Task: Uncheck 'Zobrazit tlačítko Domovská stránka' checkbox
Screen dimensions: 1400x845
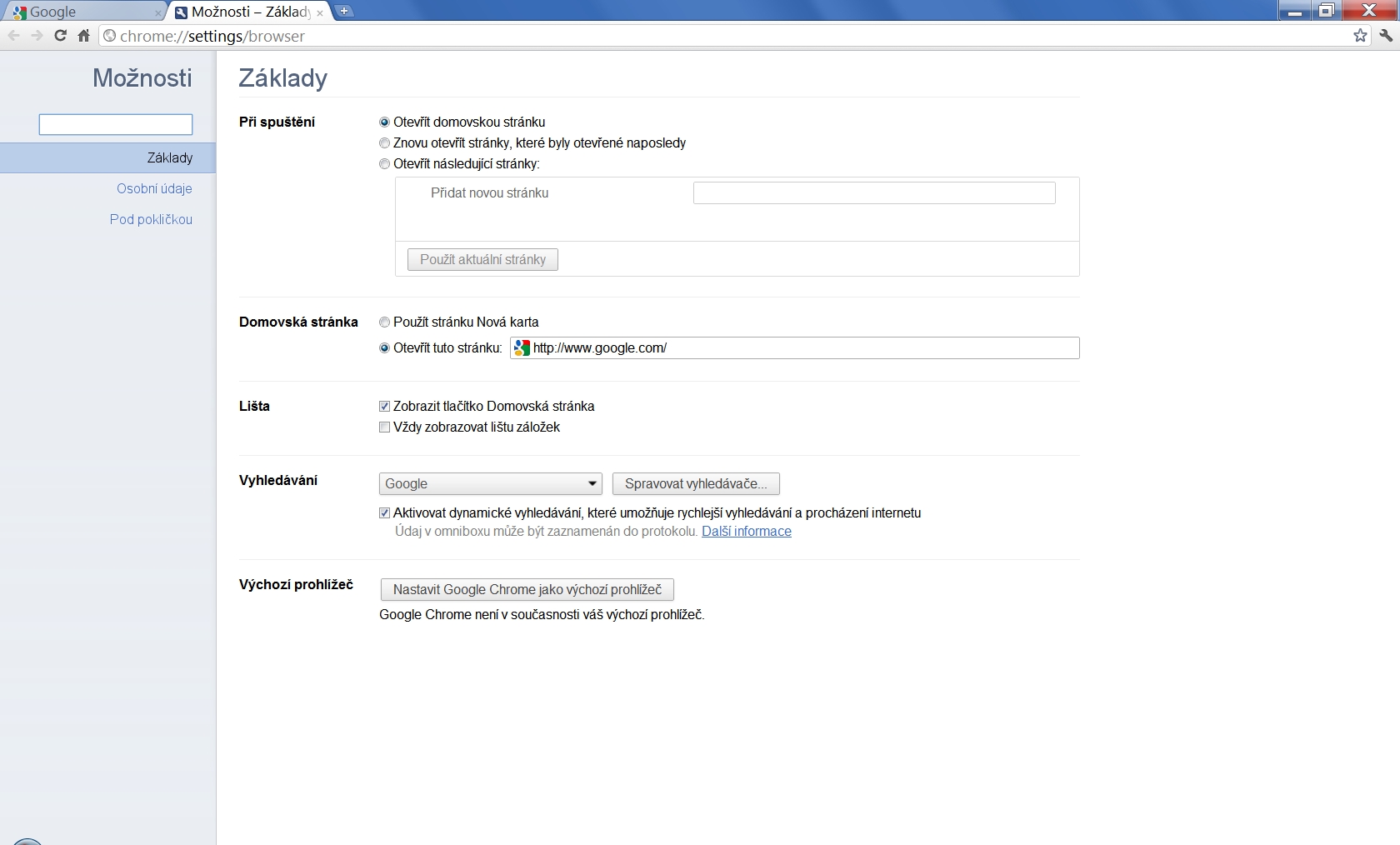Action: click(384, 407)
